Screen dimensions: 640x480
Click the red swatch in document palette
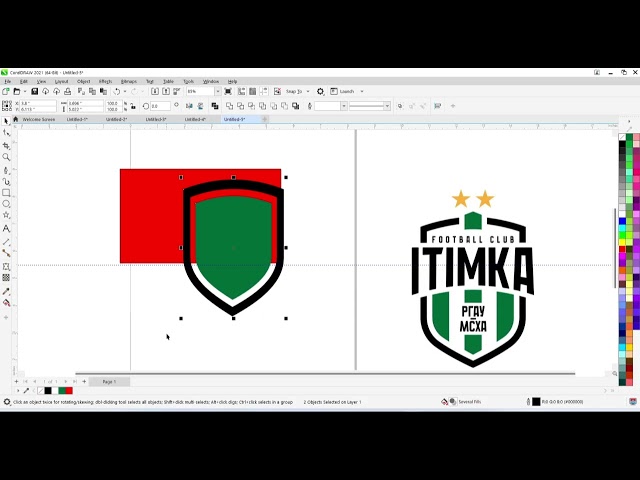(x=69, y=391)
